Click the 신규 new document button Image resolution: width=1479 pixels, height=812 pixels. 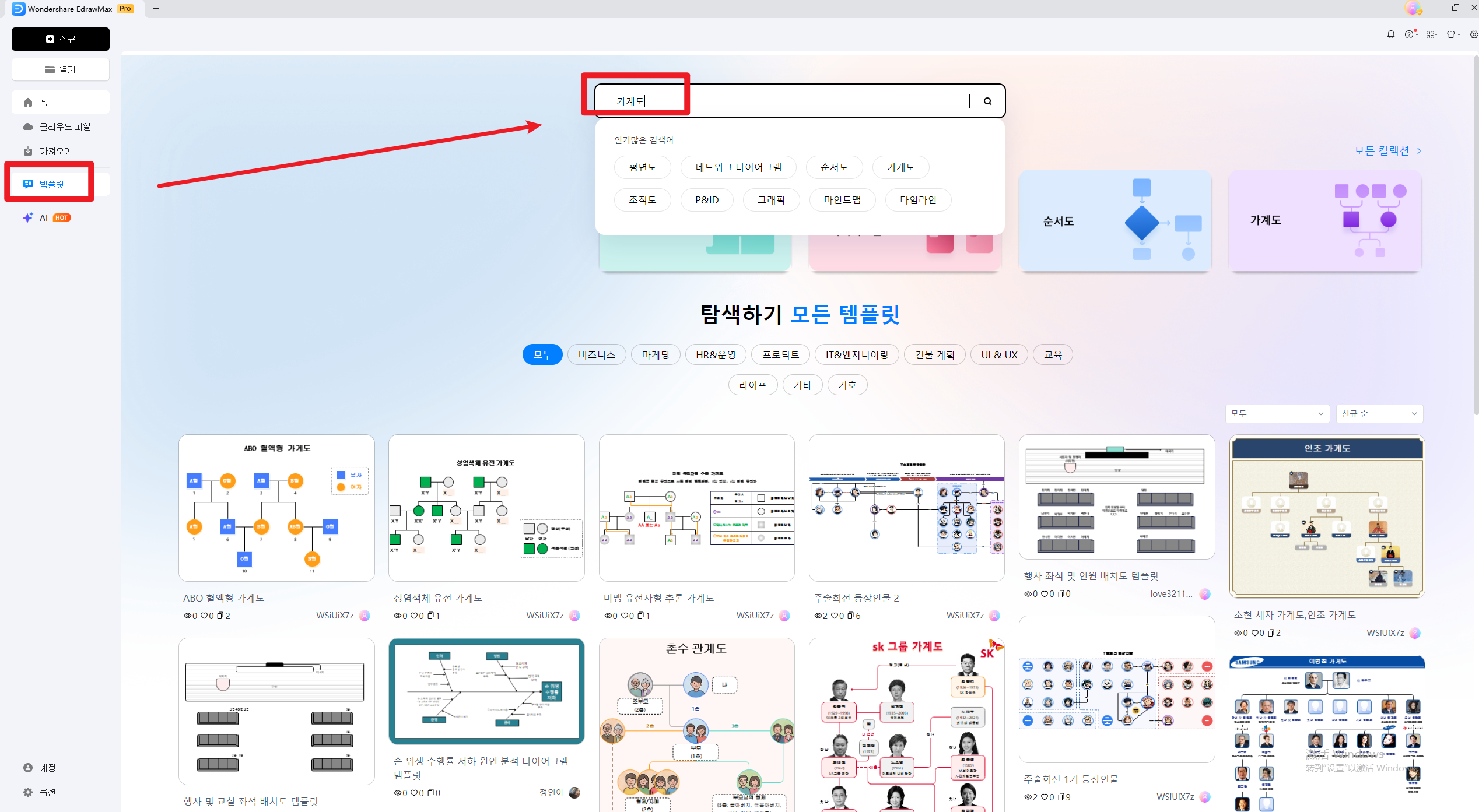click(61, 39)
